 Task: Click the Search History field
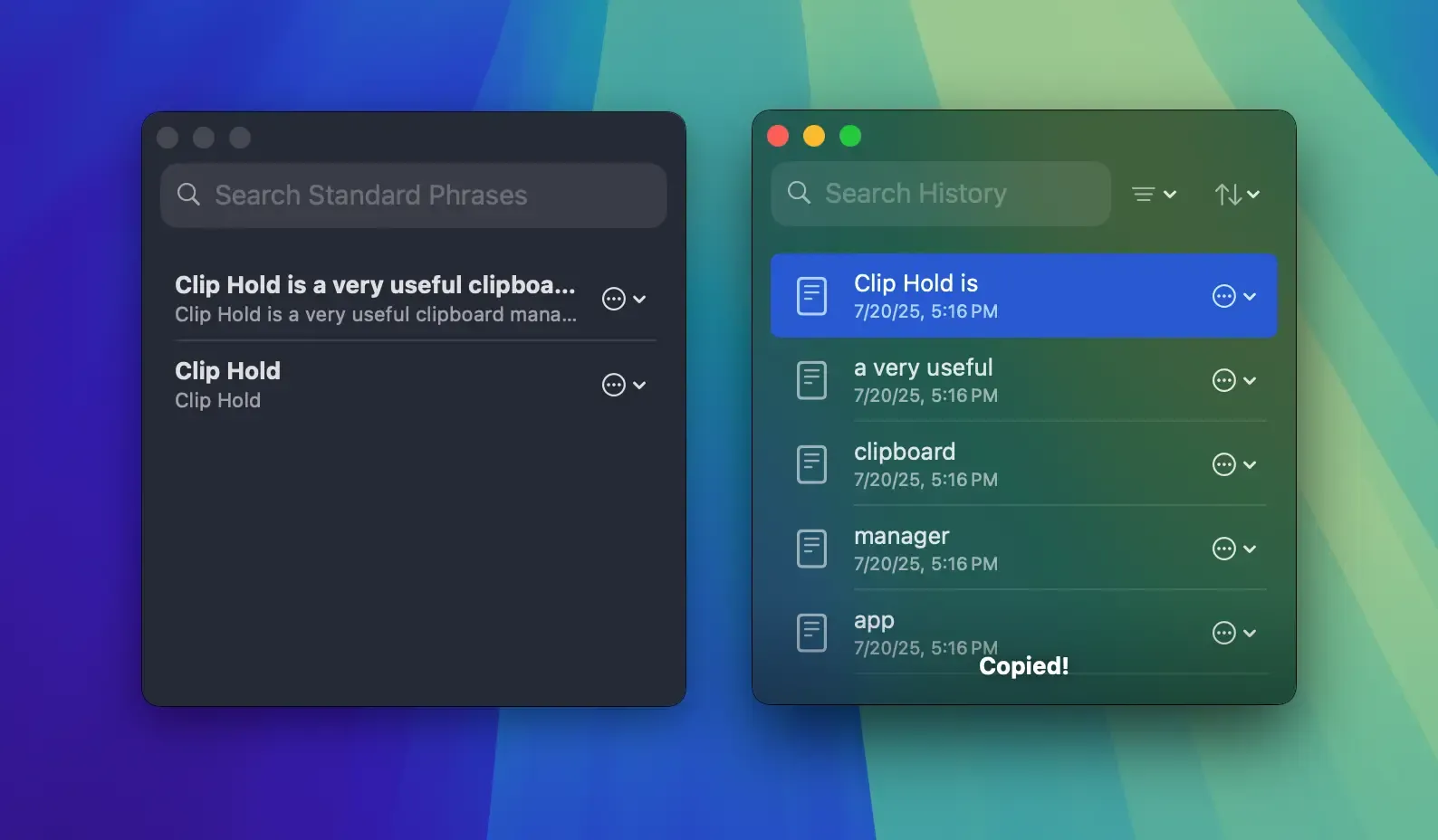[x=941, y=194]
